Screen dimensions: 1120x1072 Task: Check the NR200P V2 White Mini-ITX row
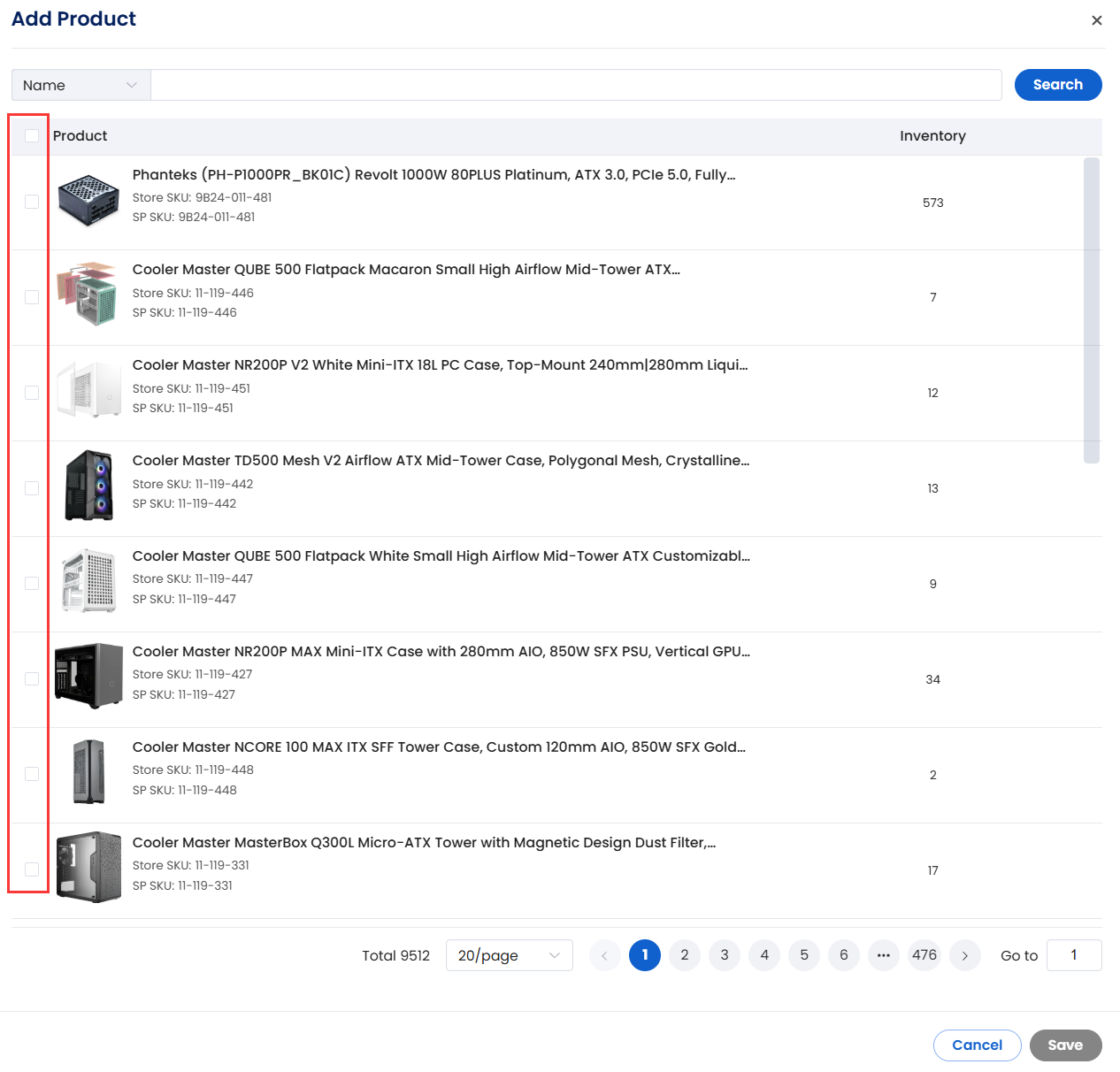point(32,393)
